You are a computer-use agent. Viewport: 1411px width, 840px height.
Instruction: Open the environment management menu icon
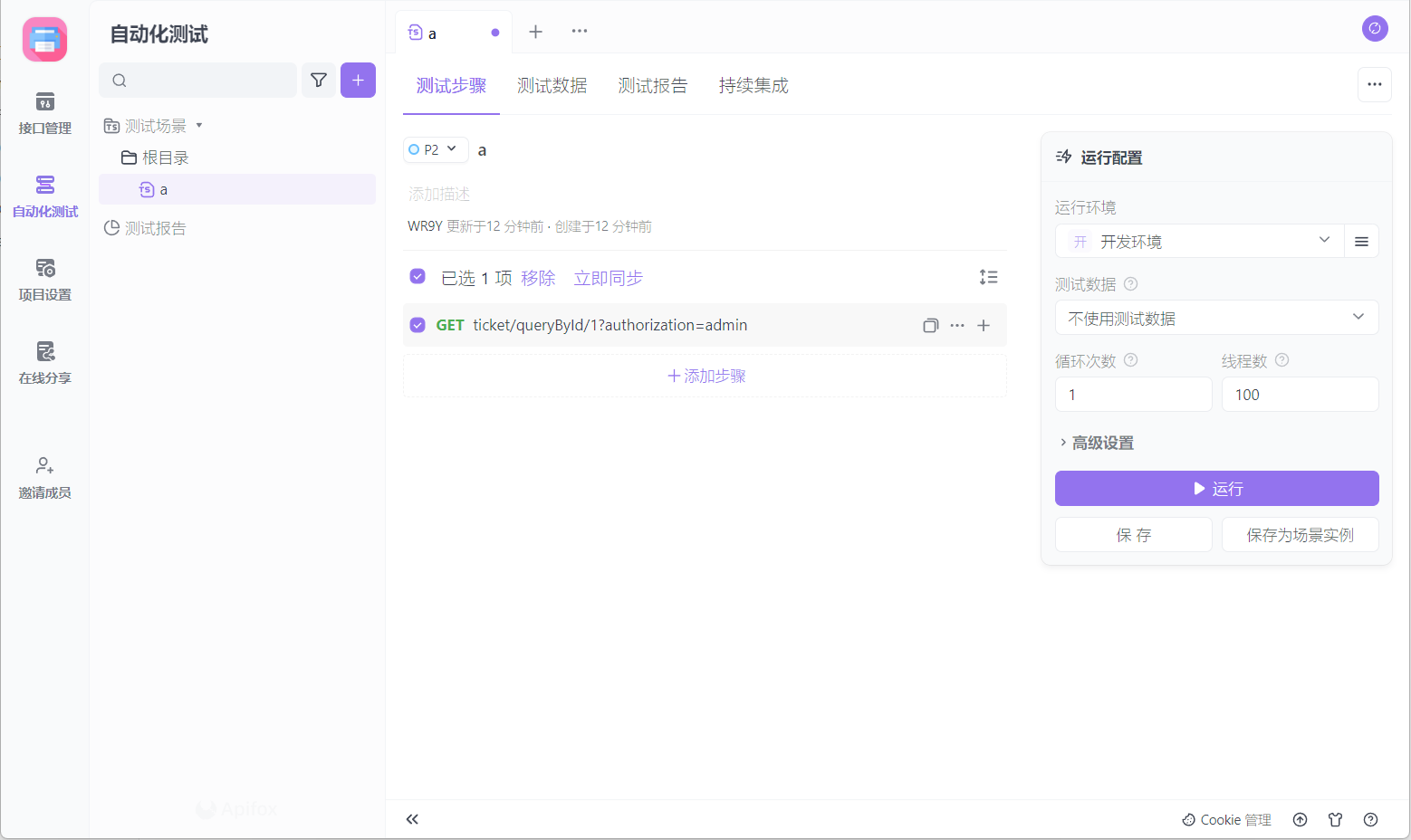point(1361,241)
